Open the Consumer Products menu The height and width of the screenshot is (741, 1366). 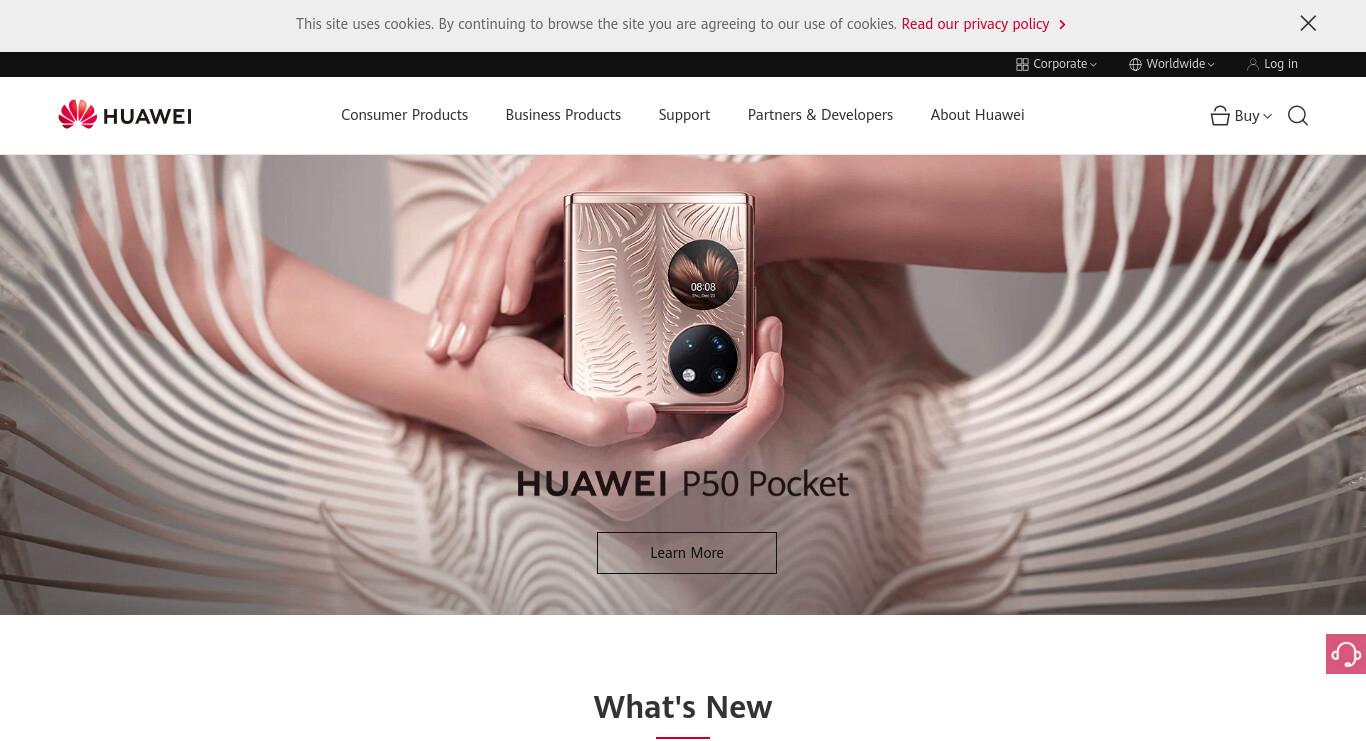404,115
